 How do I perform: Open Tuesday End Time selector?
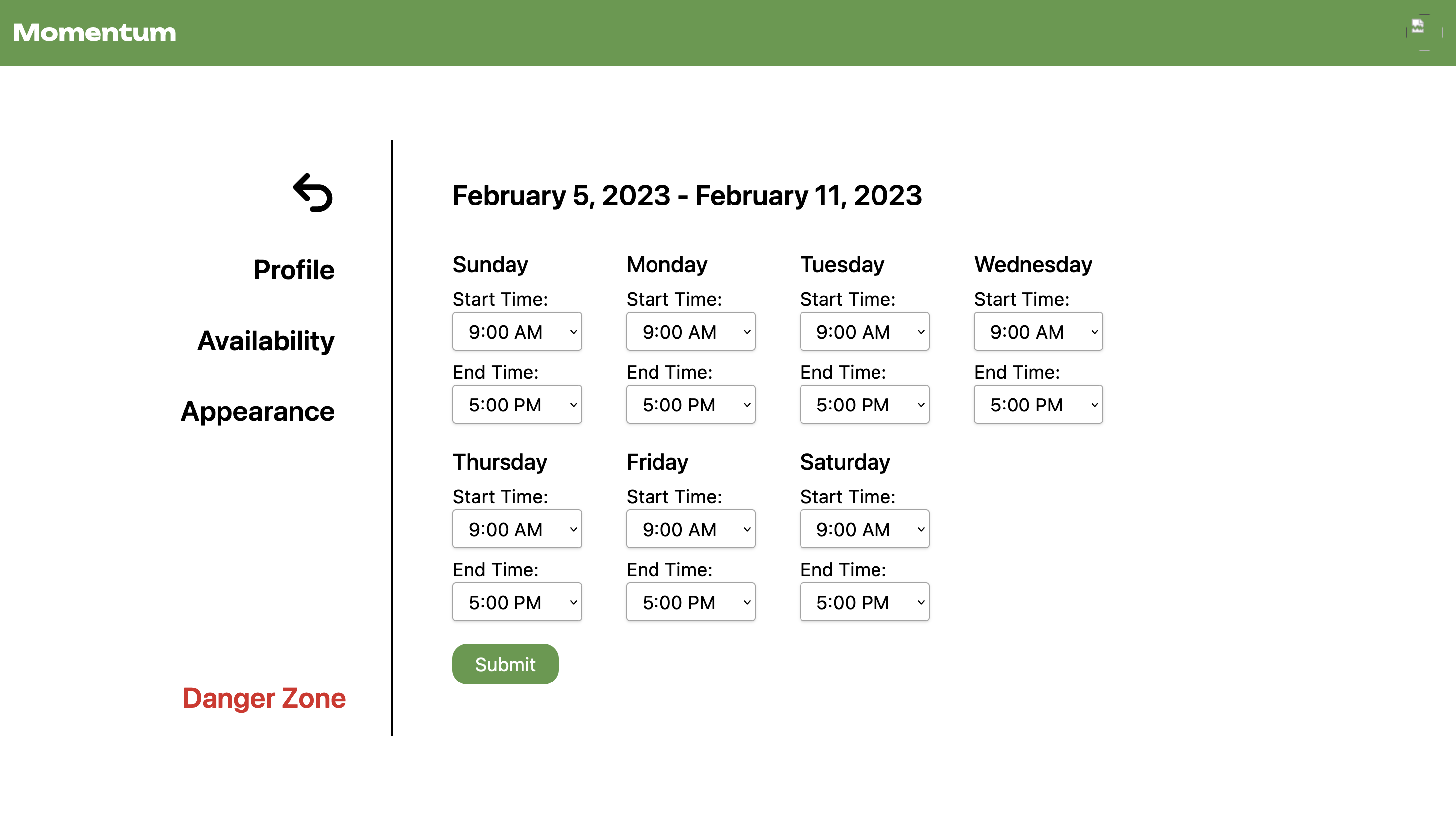[864, 405]
